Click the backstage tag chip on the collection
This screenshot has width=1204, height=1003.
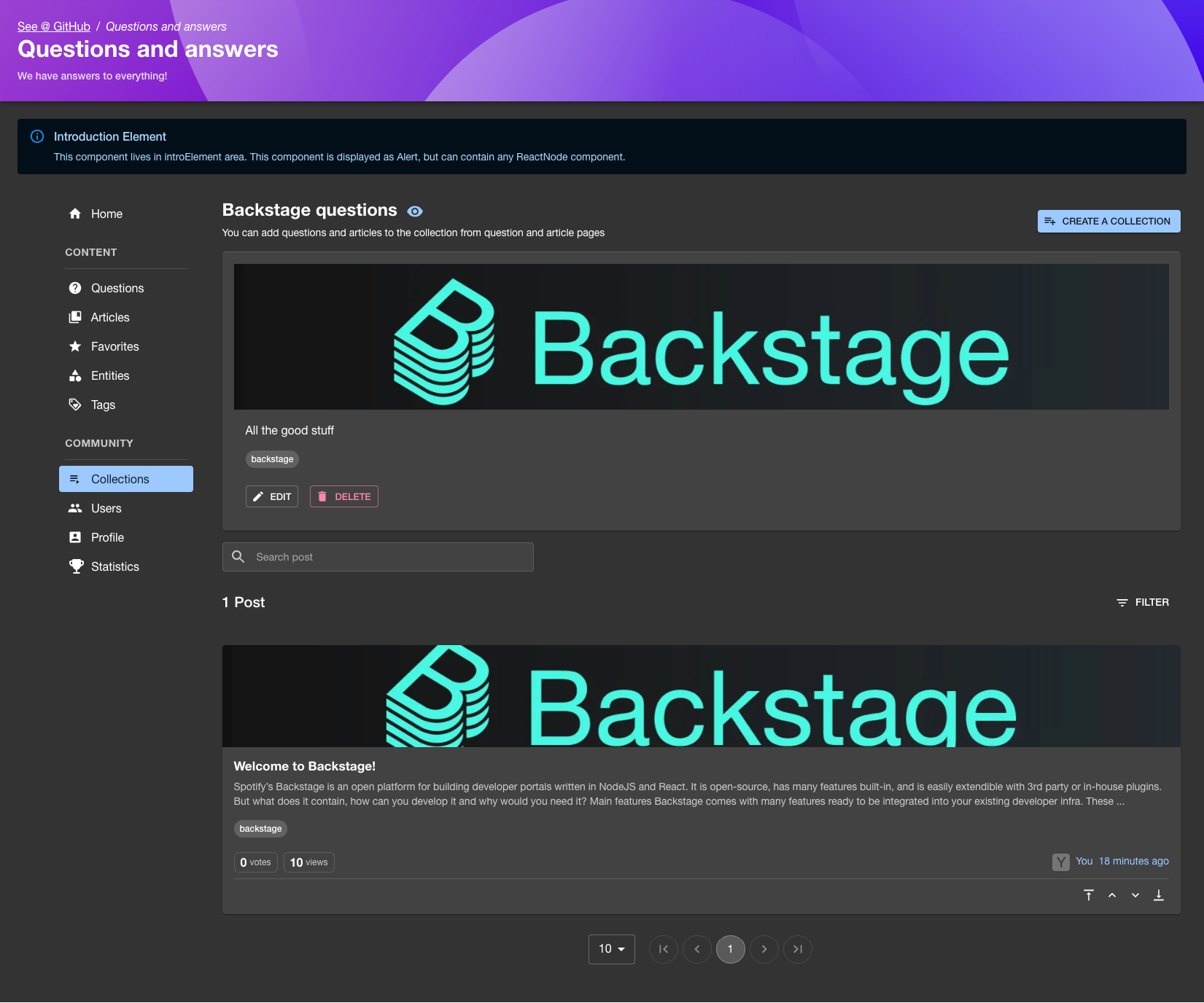[272, 459]
